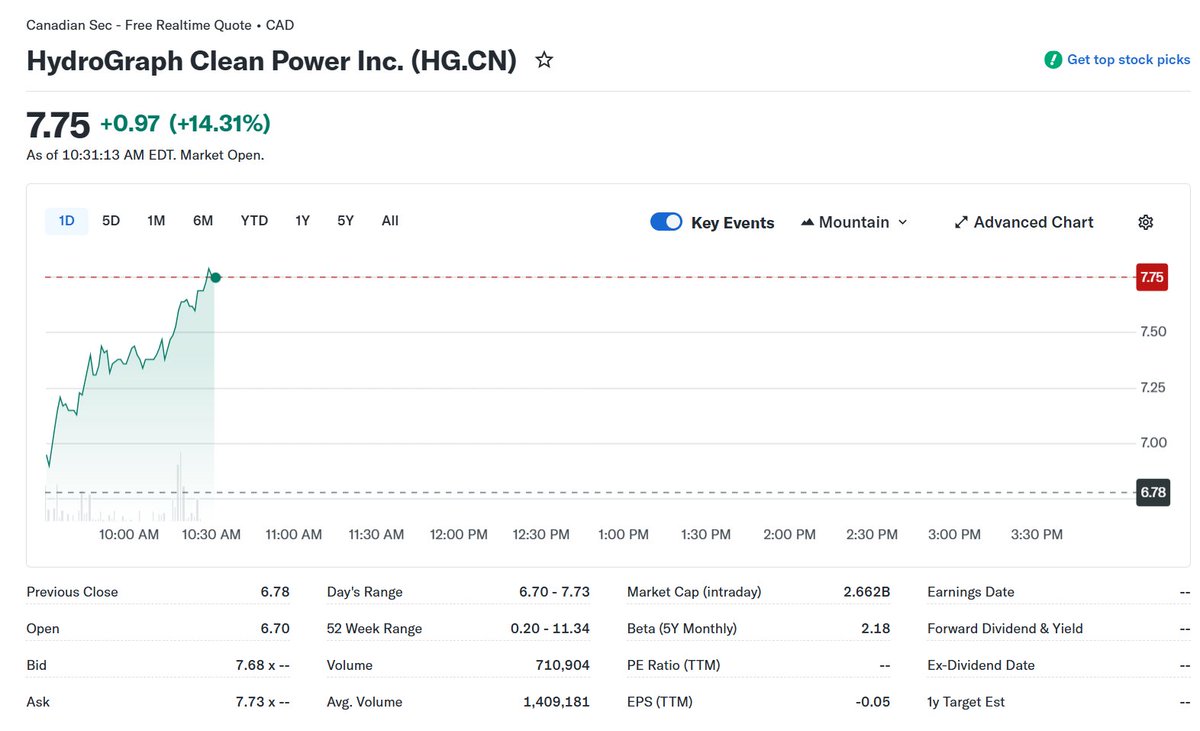
Task: Click the Earnings Date label
Action: pos(971,592)
